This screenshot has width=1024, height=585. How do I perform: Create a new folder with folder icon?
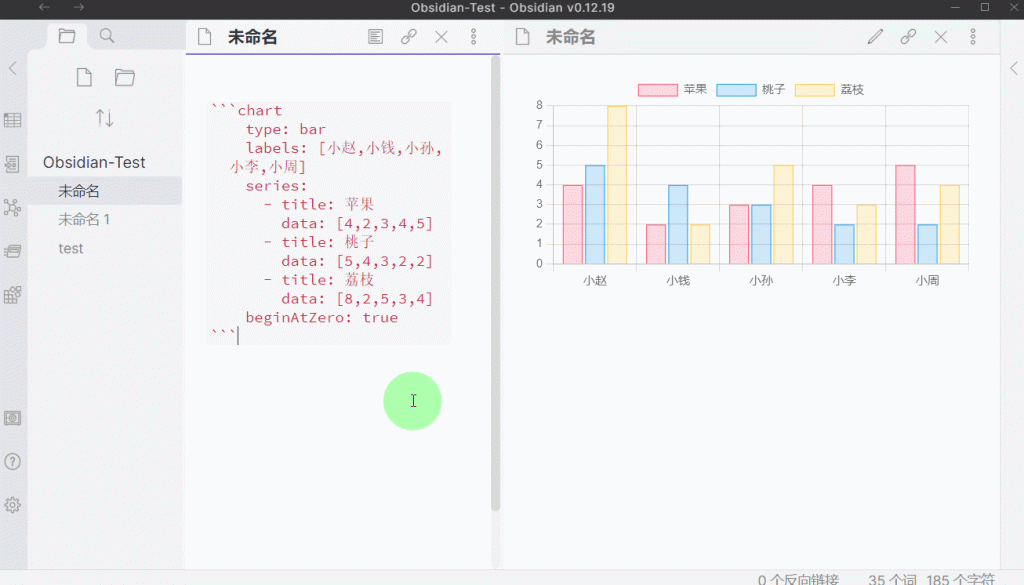[125, 78]
